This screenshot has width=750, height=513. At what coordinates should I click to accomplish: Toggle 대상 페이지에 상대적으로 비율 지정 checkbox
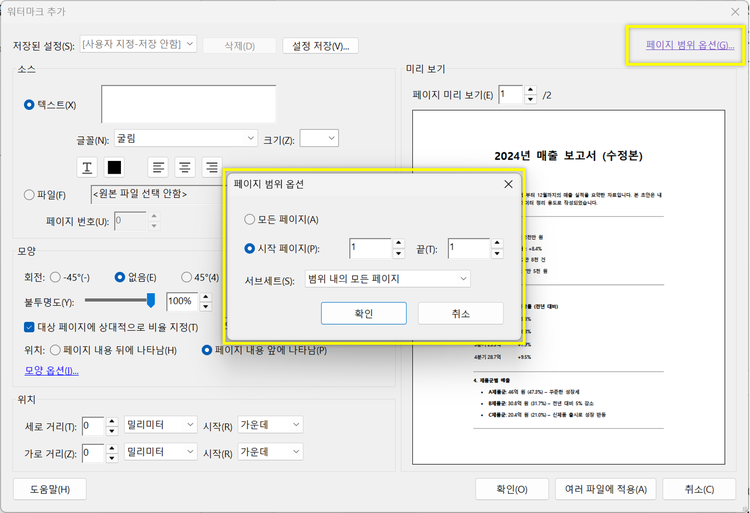[29, 327]
